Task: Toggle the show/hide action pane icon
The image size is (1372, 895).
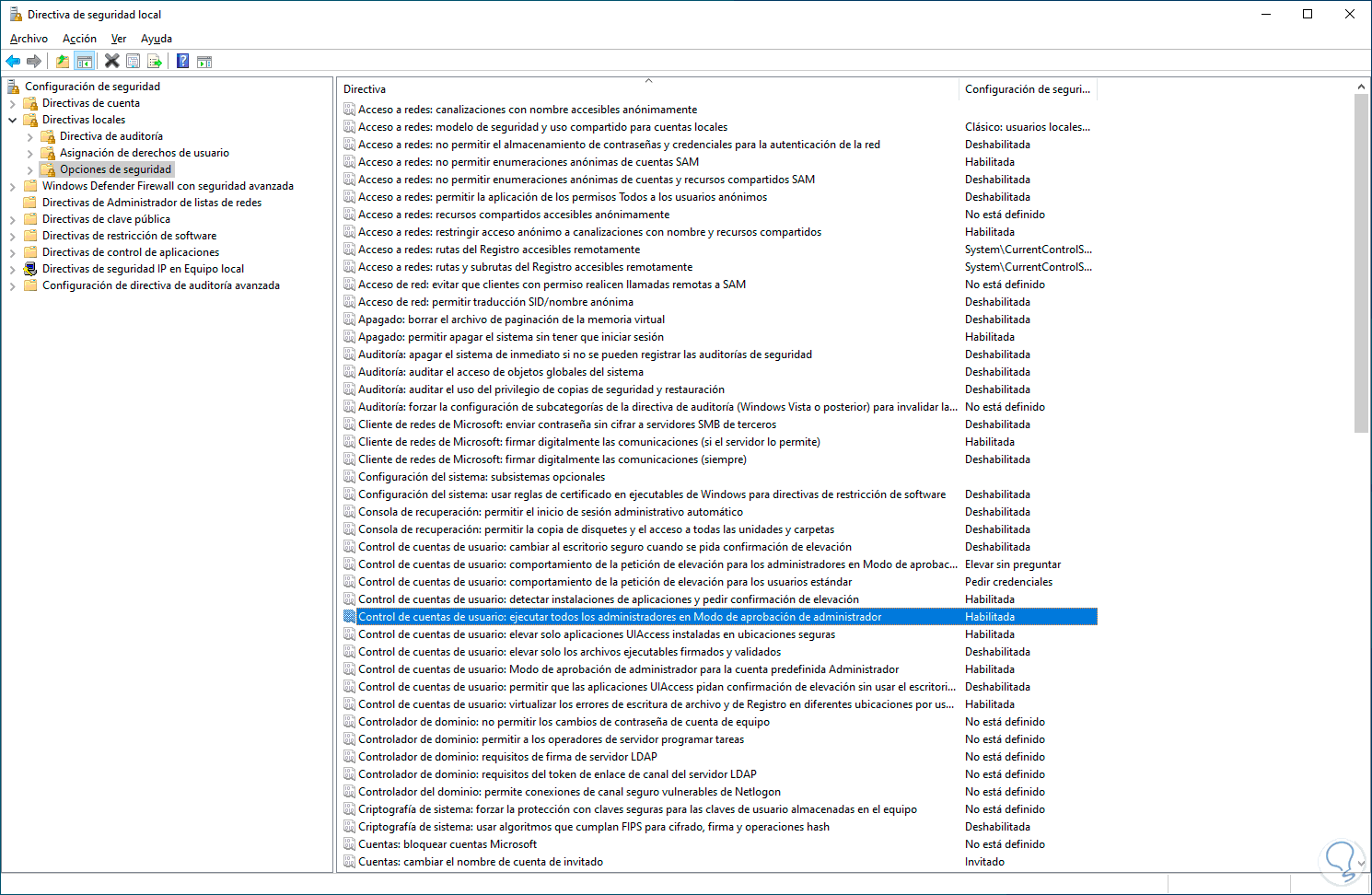Action: (204, 62)
